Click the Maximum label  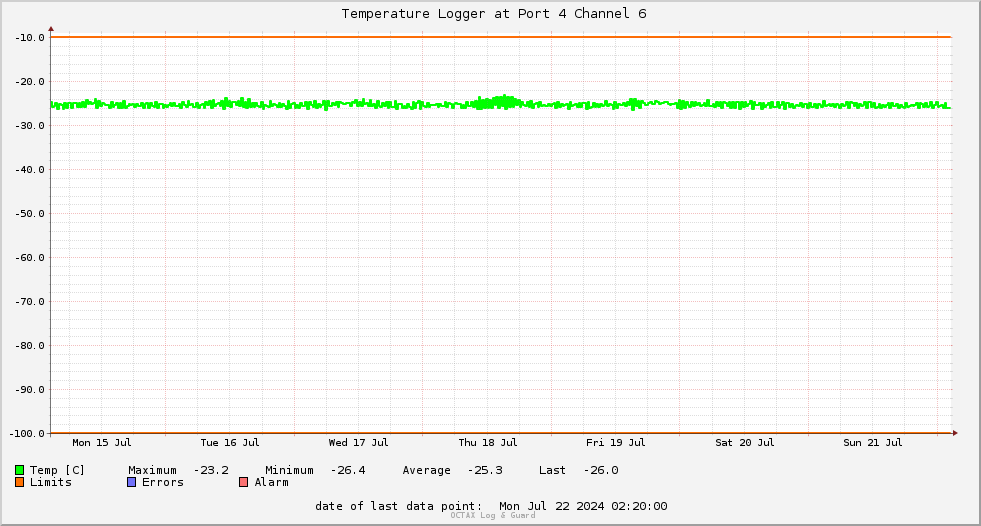point(152,470)
